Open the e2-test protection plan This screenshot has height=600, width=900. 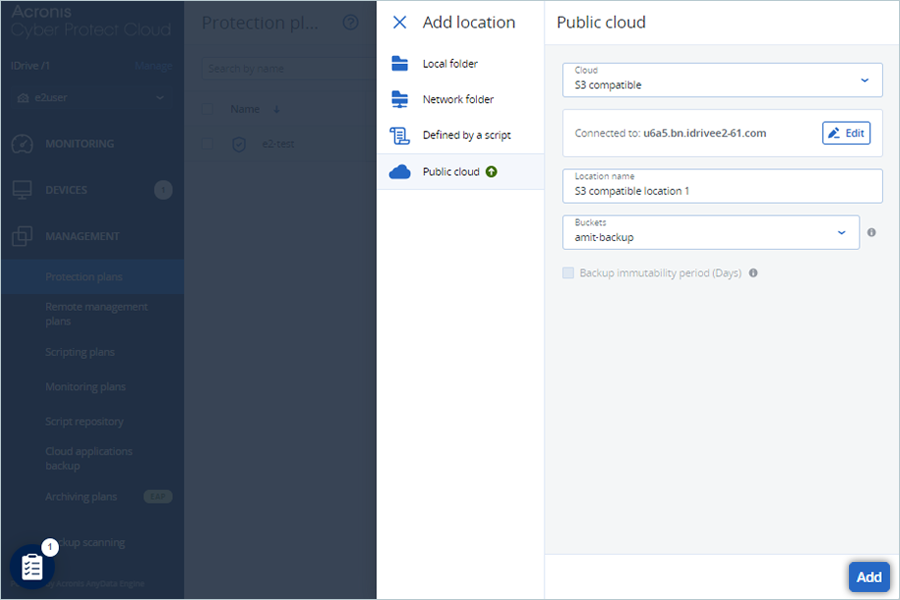tap(278, 144)
